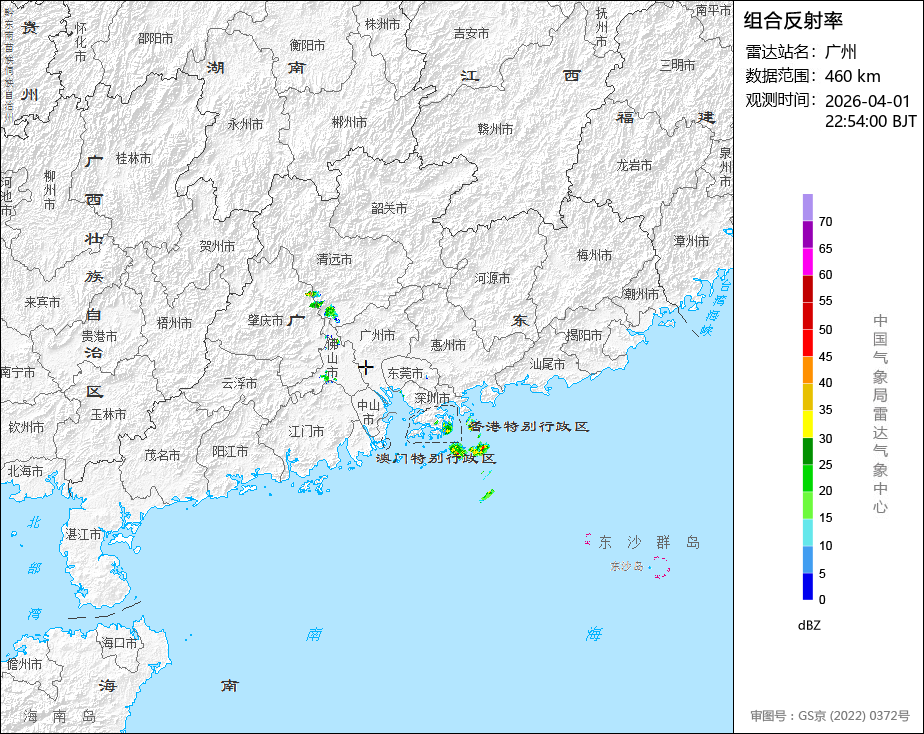Click the 东沙群岛 label
Viewport: 924px width, 734px height.
649,542
